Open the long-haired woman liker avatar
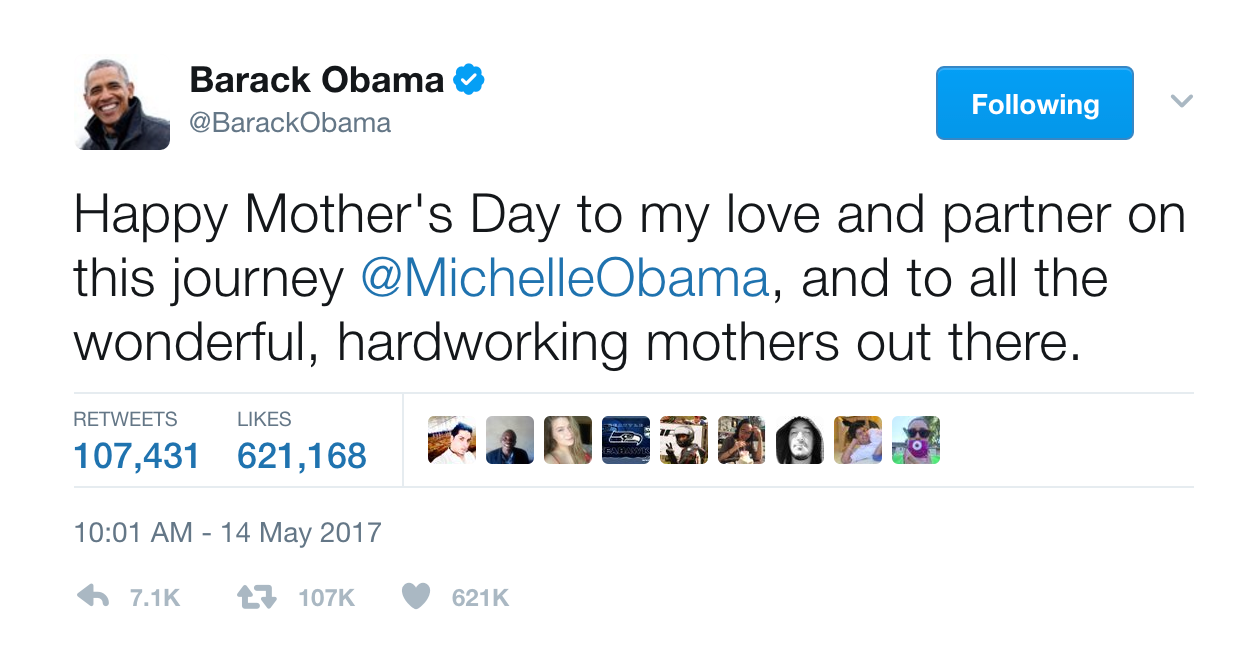Screen dimensions: 1260x672 [568, 440]
